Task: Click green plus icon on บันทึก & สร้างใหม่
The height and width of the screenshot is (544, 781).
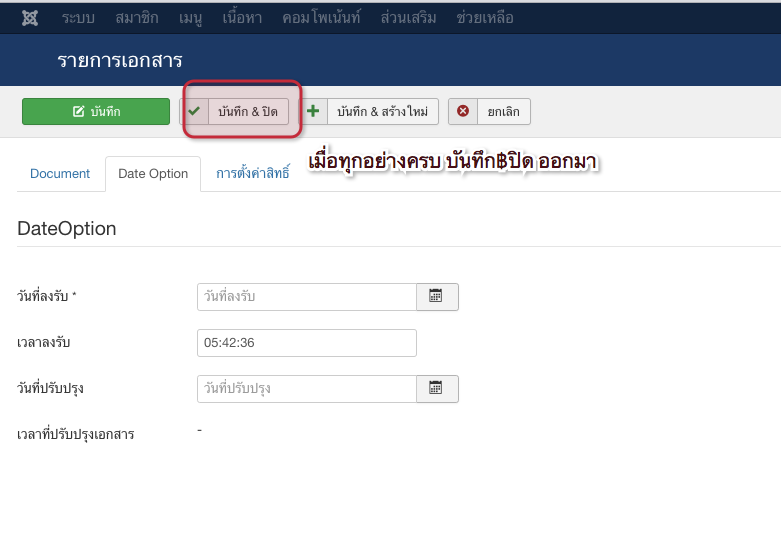Action: pyautogui.click(x=313, y=111)
